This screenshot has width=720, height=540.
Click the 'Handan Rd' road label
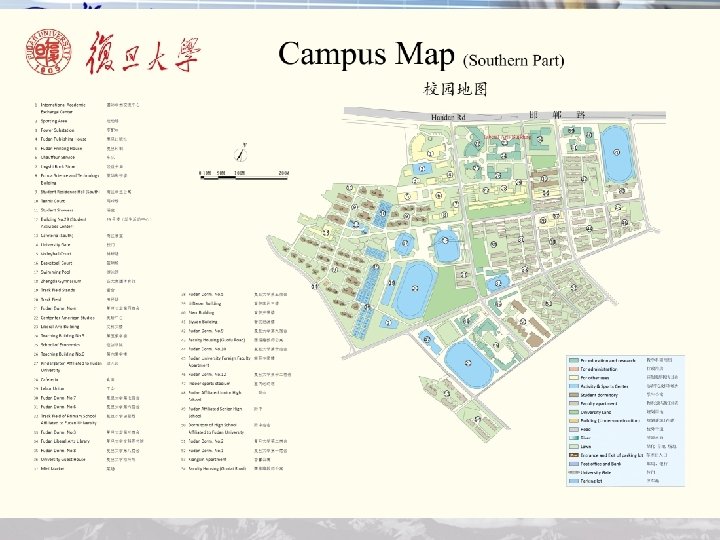pos(448,118)
